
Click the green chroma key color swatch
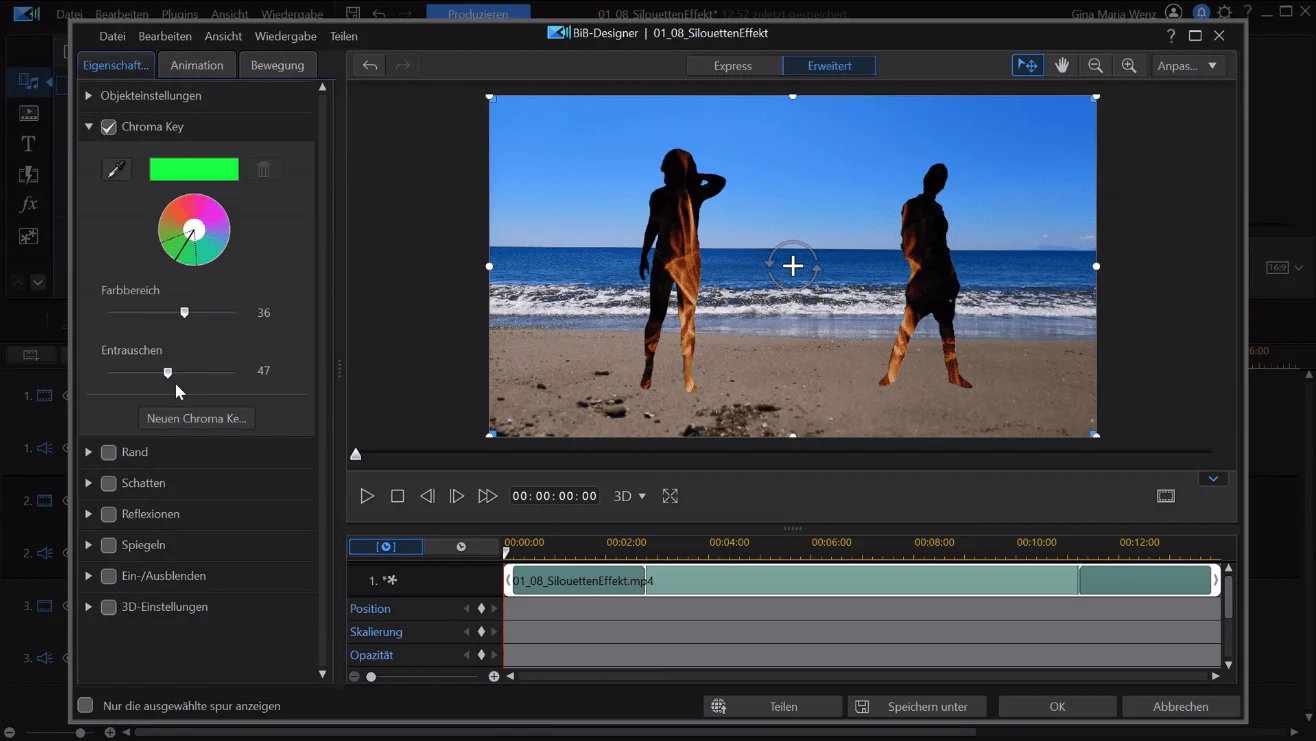pos(194,169)
